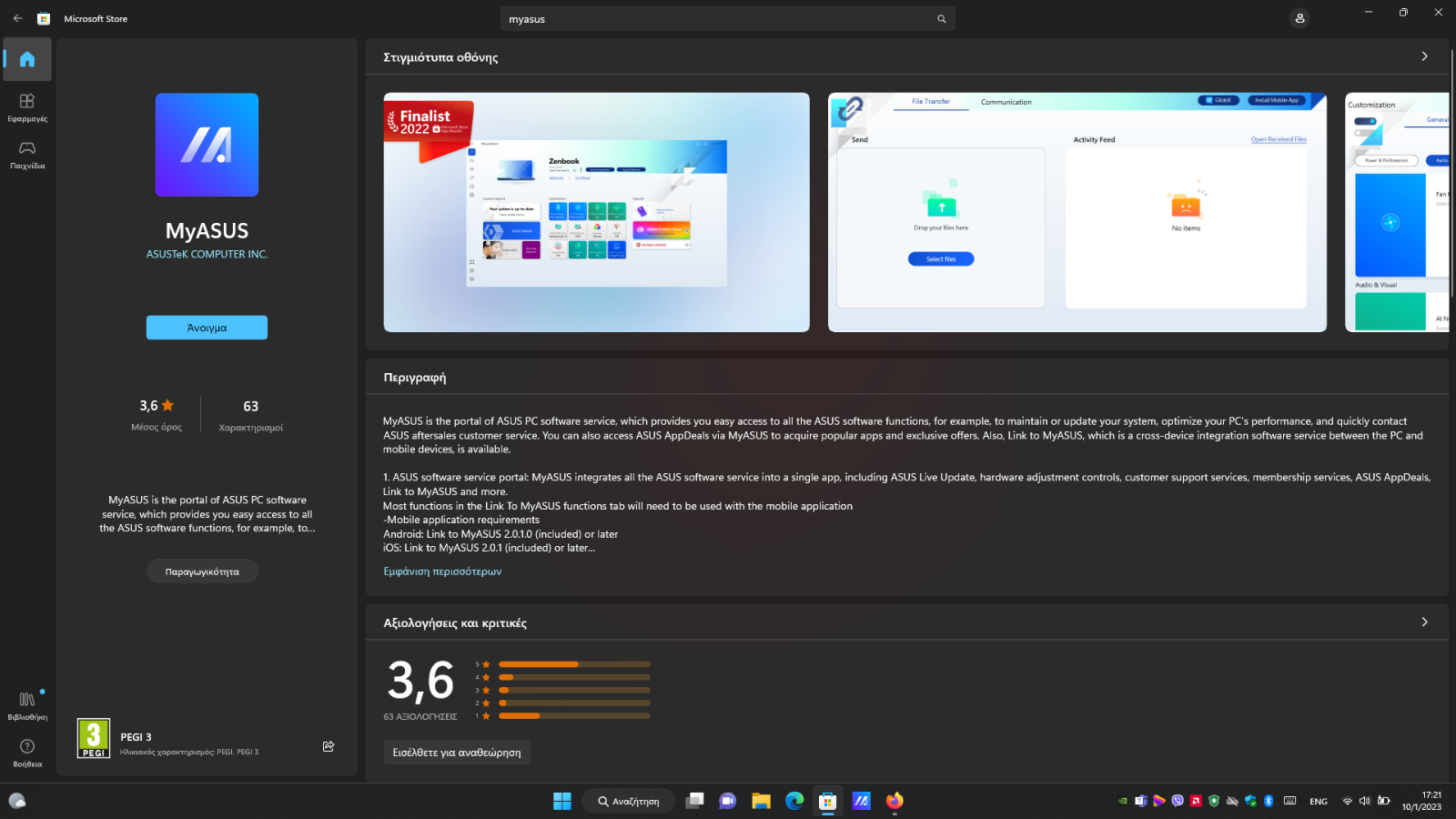Switch to Firefox on the taskbar
This screenshot has width=1456, height=819.
895,801
